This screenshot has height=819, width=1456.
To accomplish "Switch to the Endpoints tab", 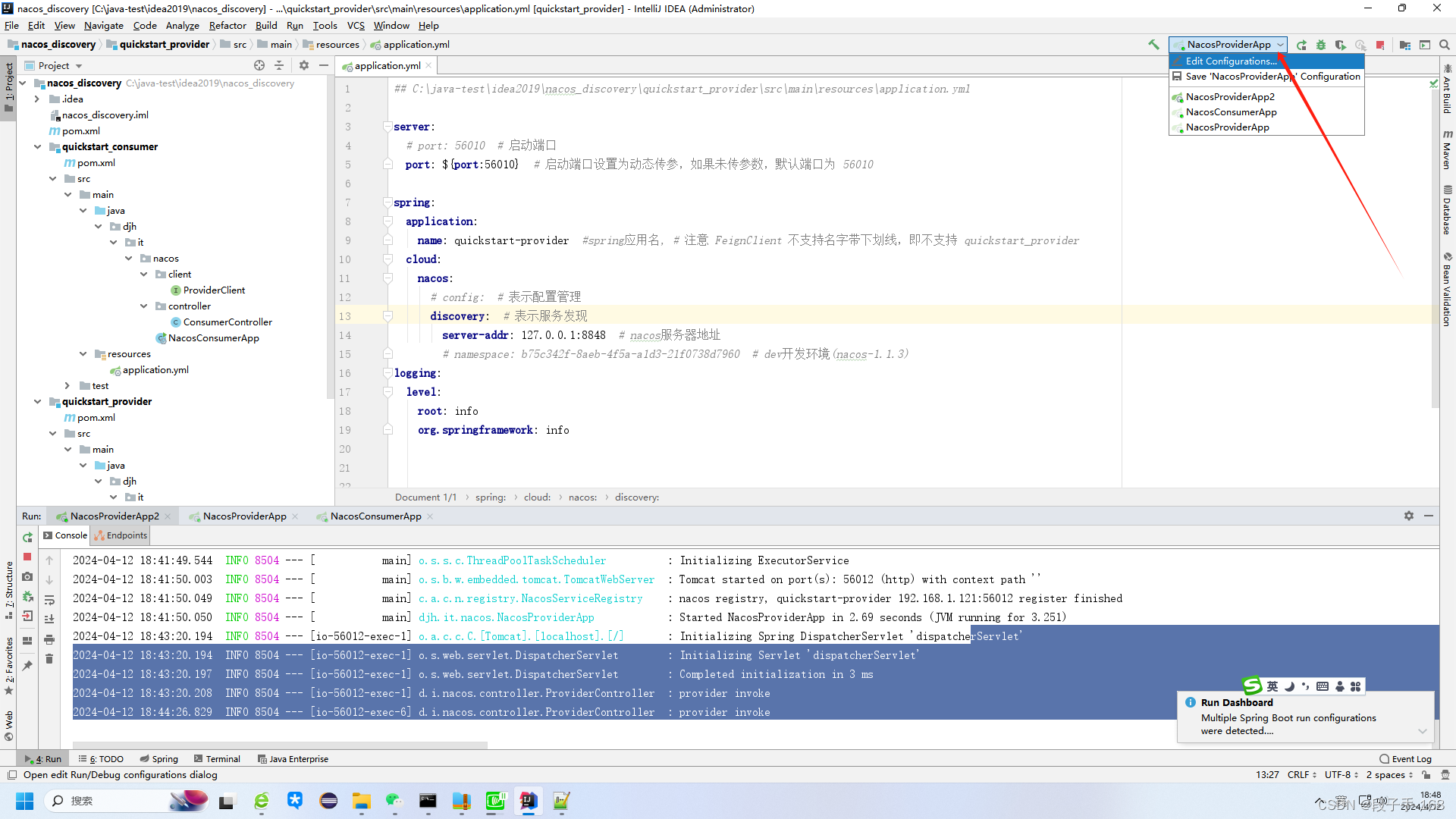I will click(x=121, y=535).
